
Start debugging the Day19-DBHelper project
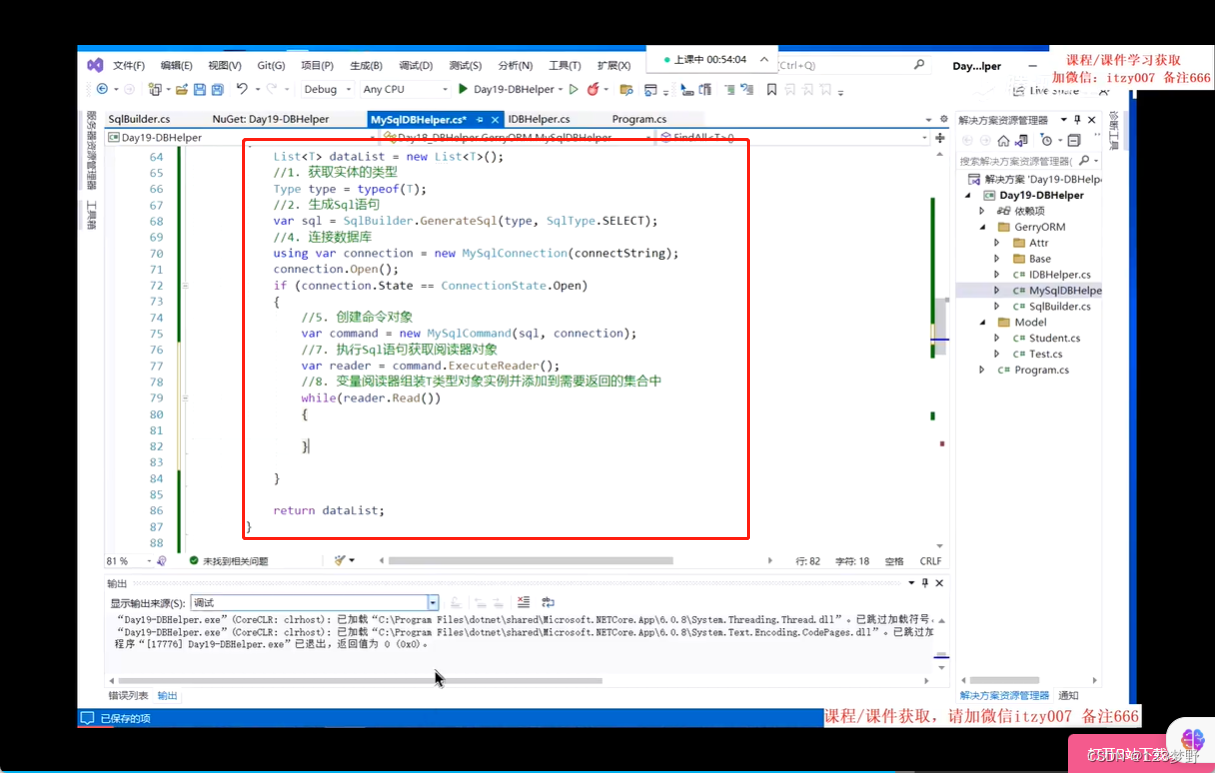(463, 89)
